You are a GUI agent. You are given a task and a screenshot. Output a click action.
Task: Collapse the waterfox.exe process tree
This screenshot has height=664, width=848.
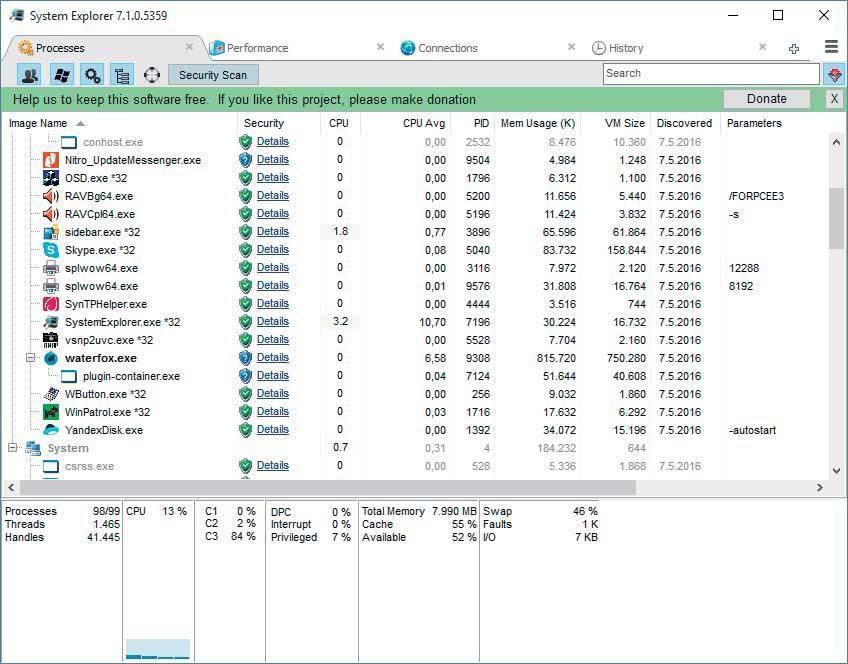(x=31, y=358)
